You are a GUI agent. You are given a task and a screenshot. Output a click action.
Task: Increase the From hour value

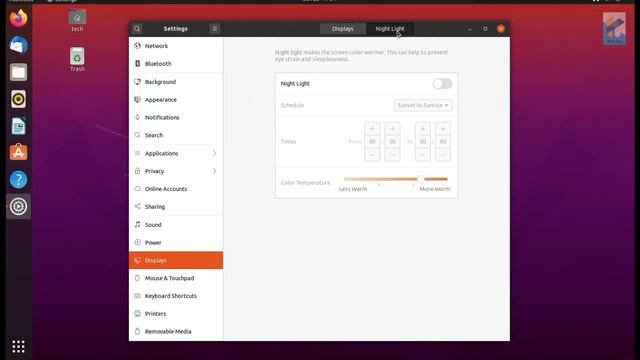tap(372, 129)
